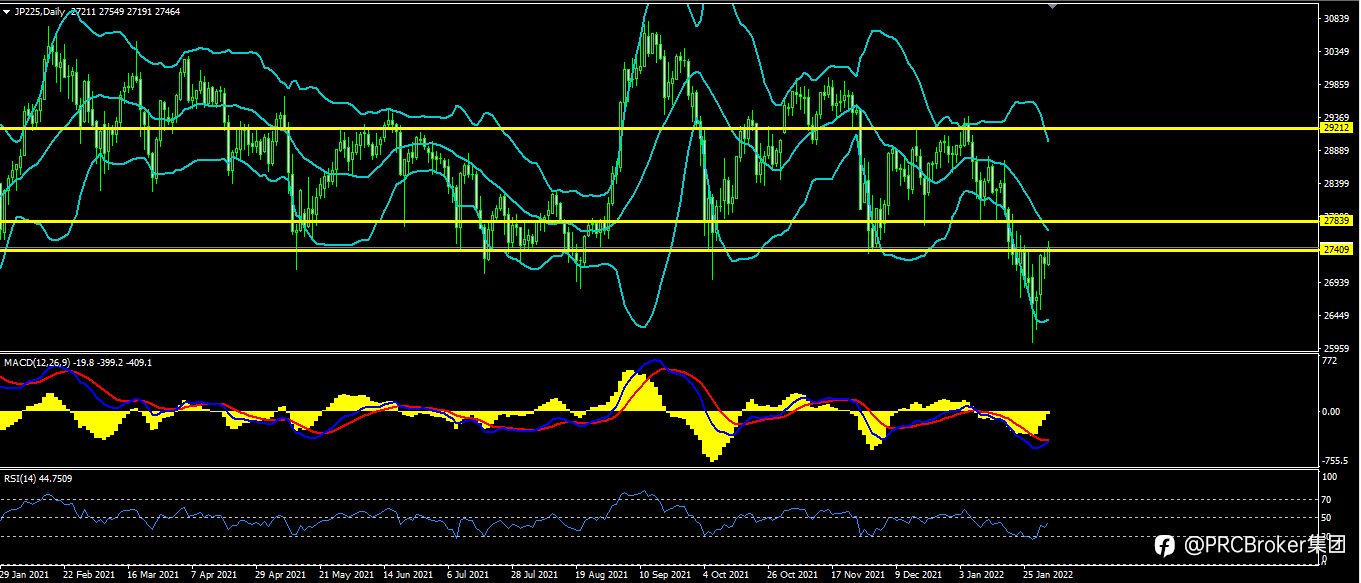Click the 28 Jul 2021 date label

(534, 576)
